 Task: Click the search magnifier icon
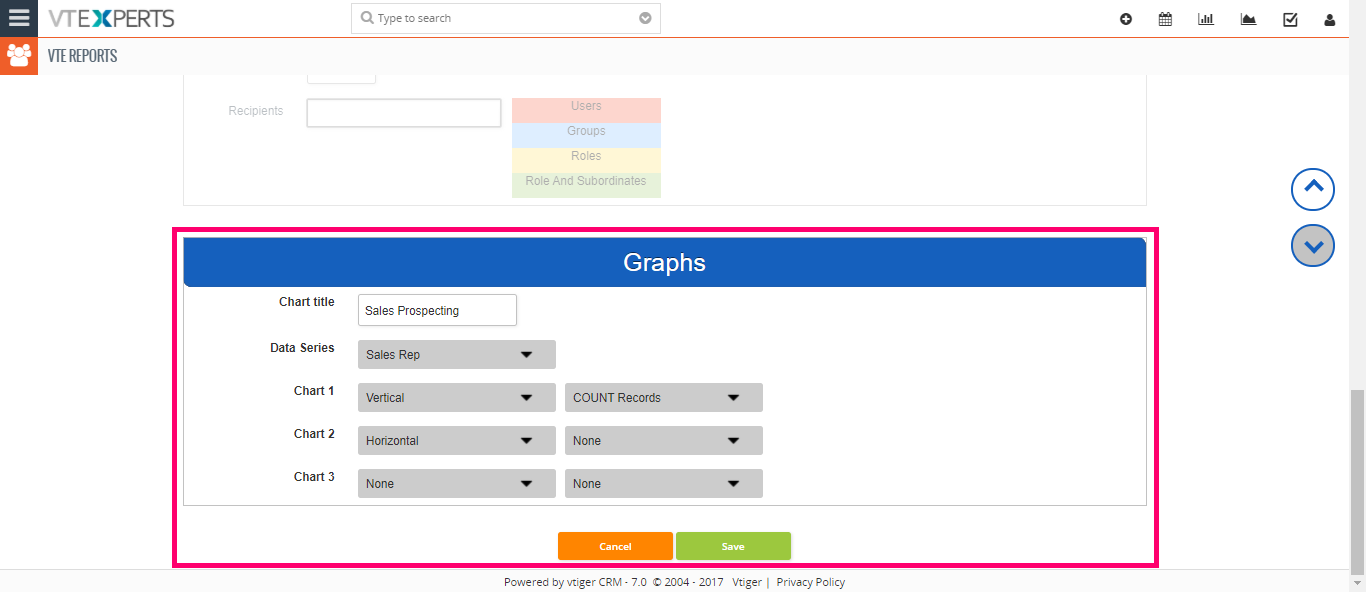tap(367, 18)
